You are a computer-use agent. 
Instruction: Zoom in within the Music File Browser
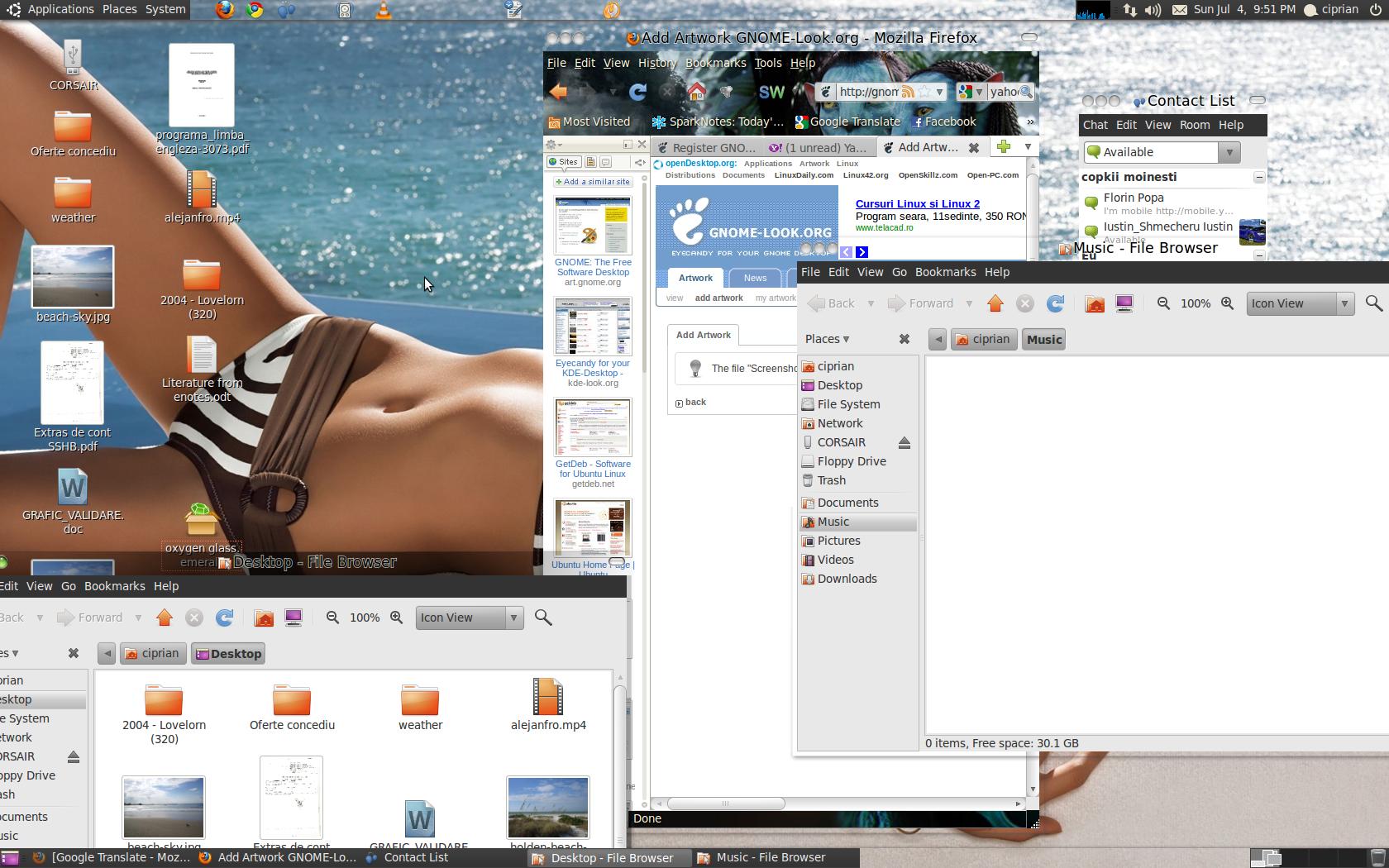pos(1228,303)
